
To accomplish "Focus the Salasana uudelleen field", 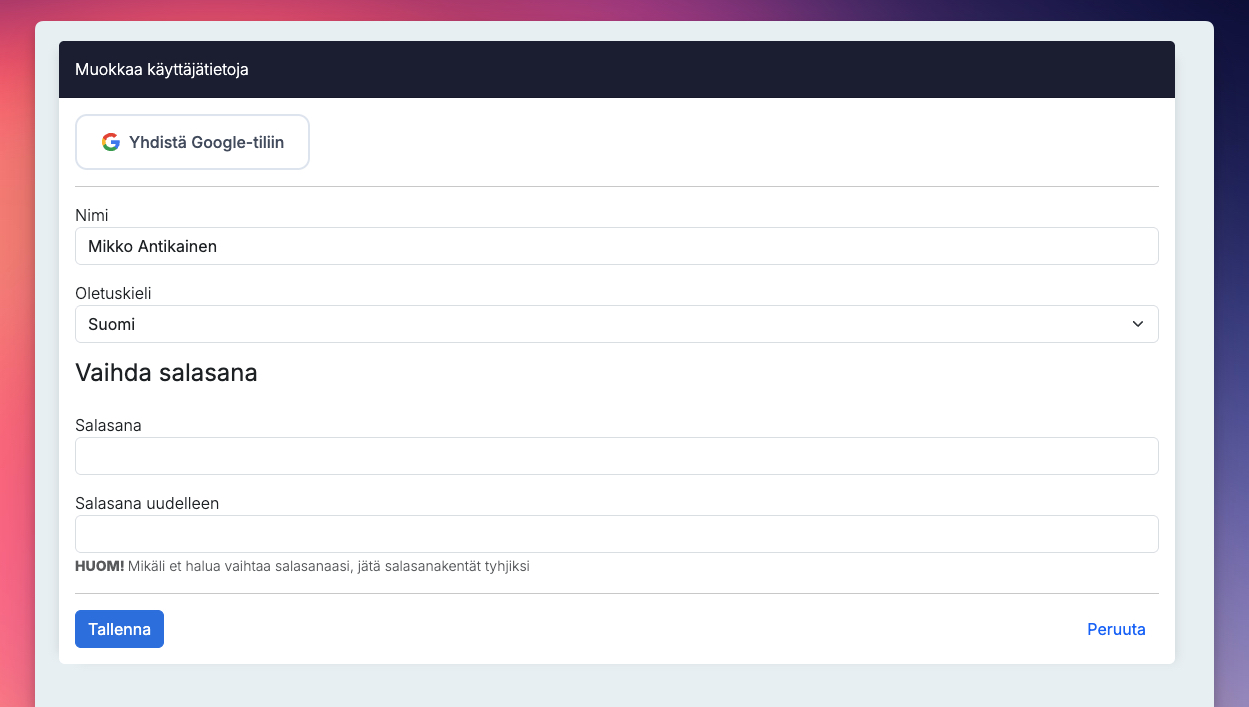I will point(616,534).
